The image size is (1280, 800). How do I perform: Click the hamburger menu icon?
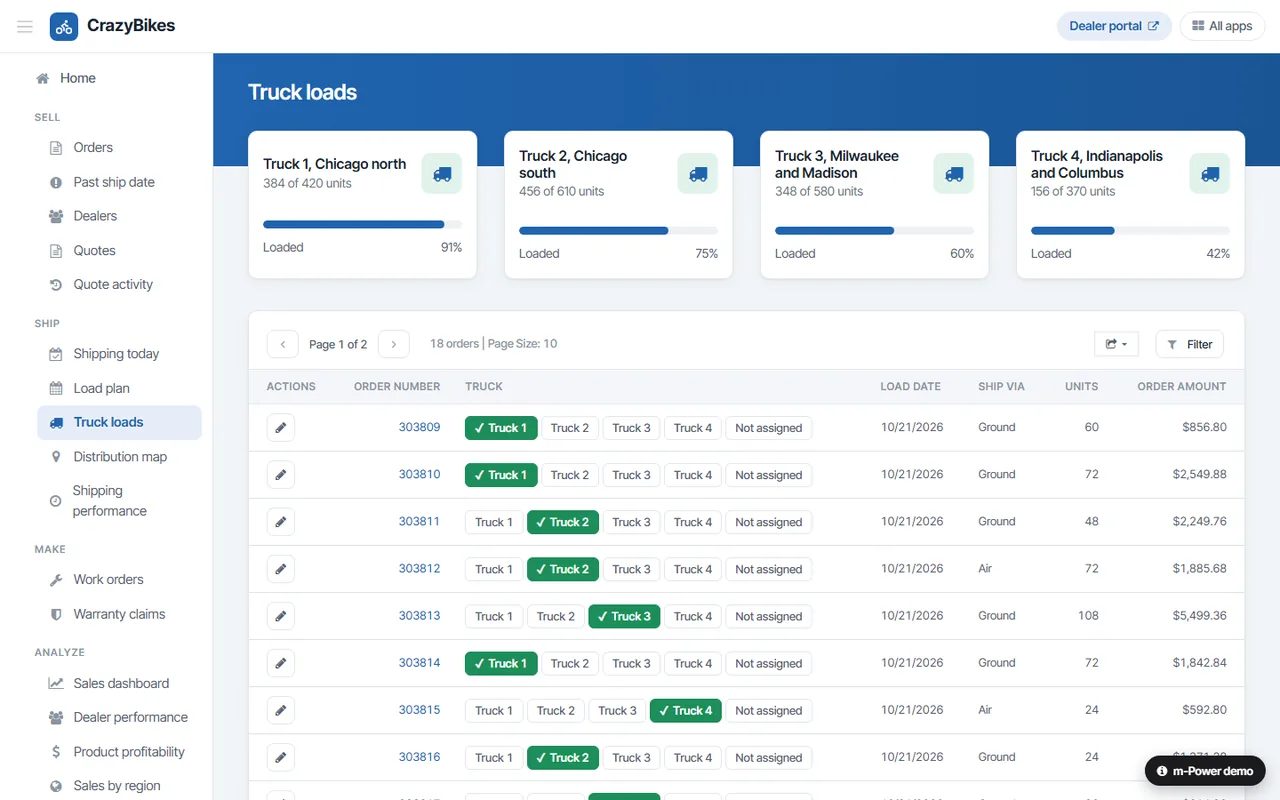click(x=25, y=26)
